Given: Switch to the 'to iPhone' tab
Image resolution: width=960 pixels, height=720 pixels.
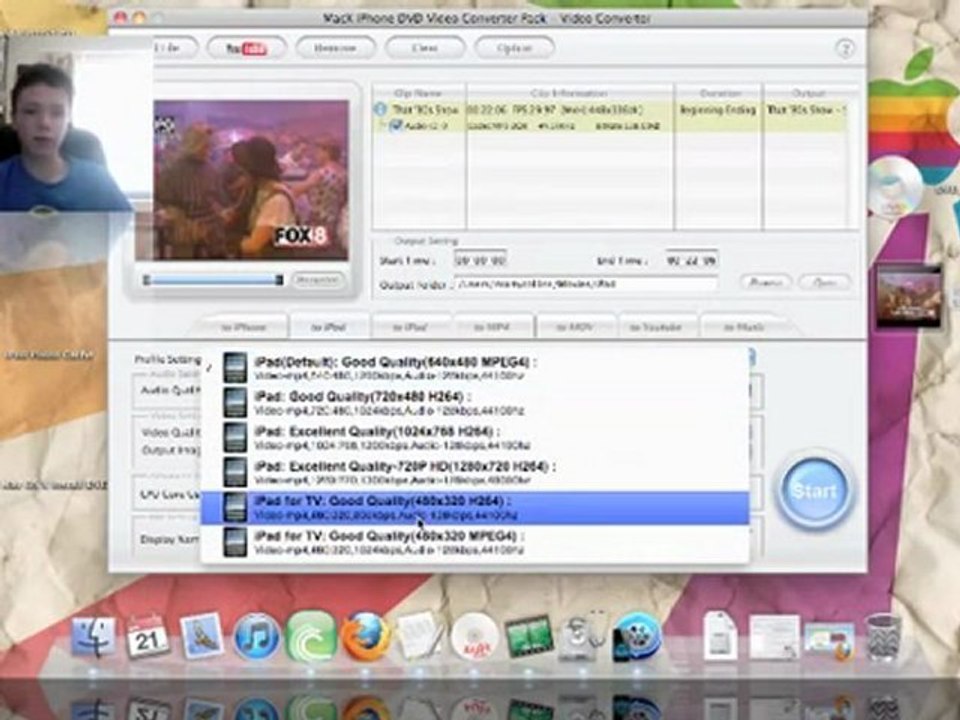Looking at the screenshot, I should click(x=243, y=327).
